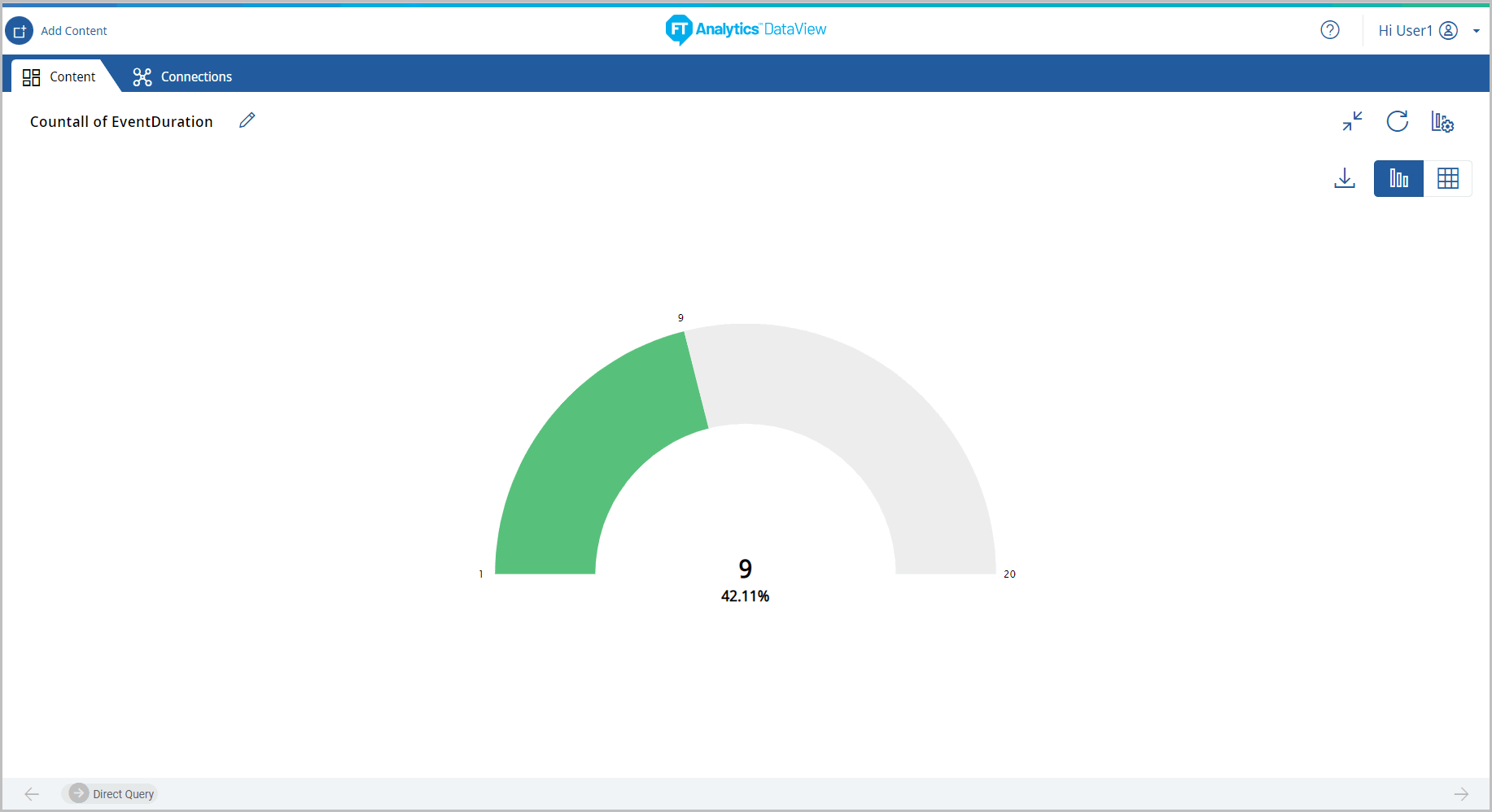The height and width of the screenshot is (812, 1492).
Task: Click the green filled gauge segment
Action: point(586,456)
